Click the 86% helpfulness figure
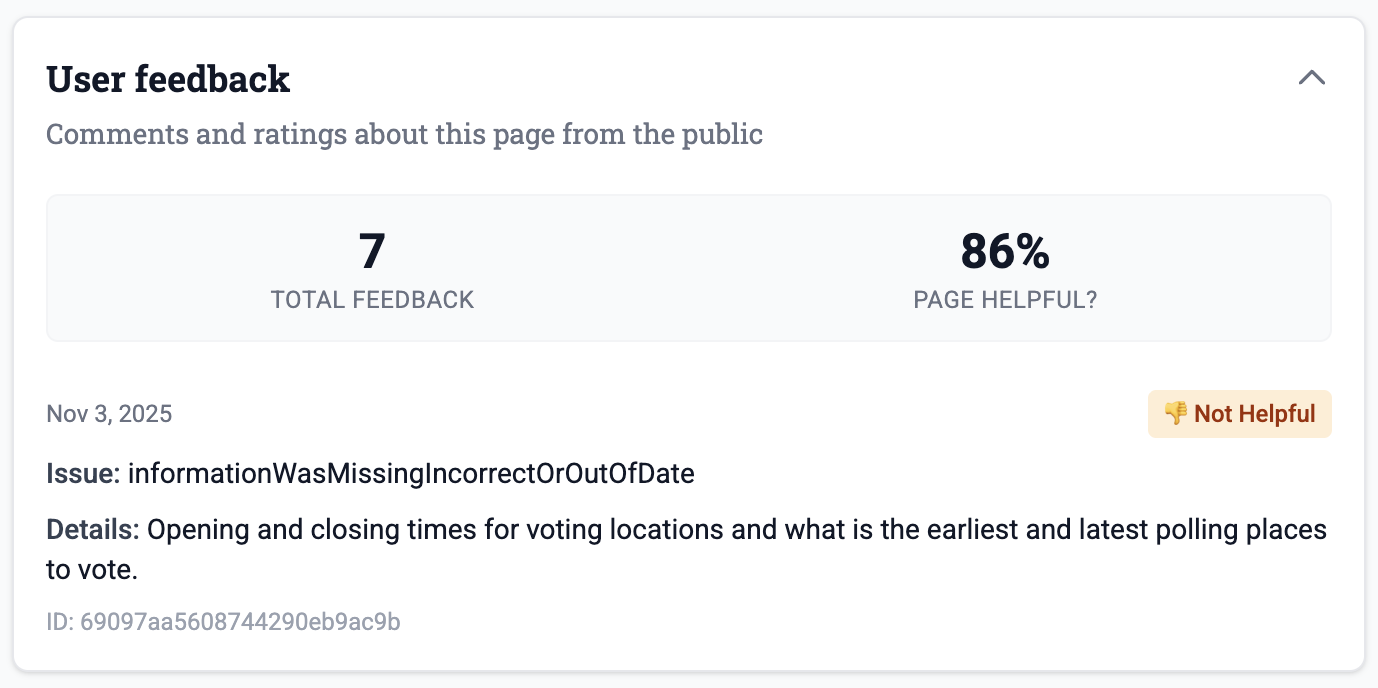Viewport: 1378px width, 688px height. [1005, 251]
